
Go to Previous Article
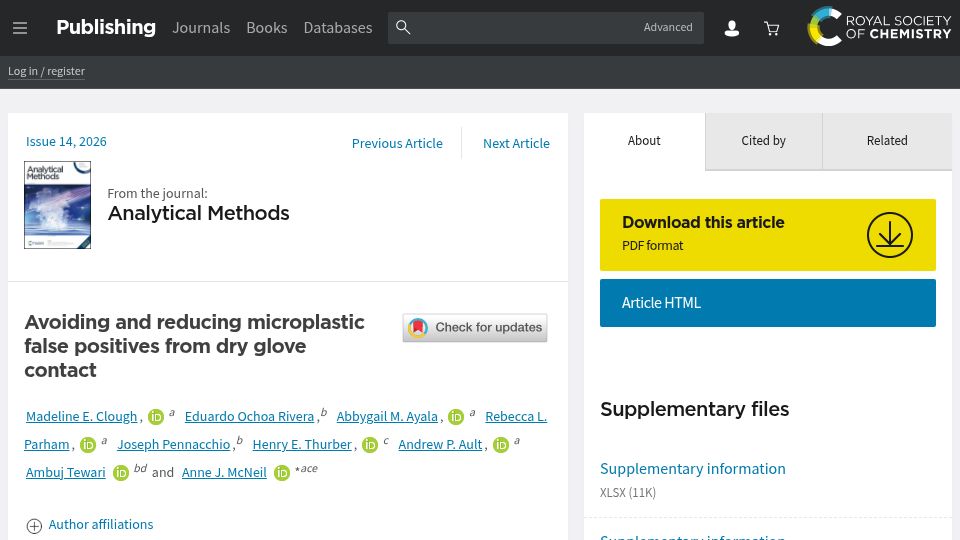[397, 143]
